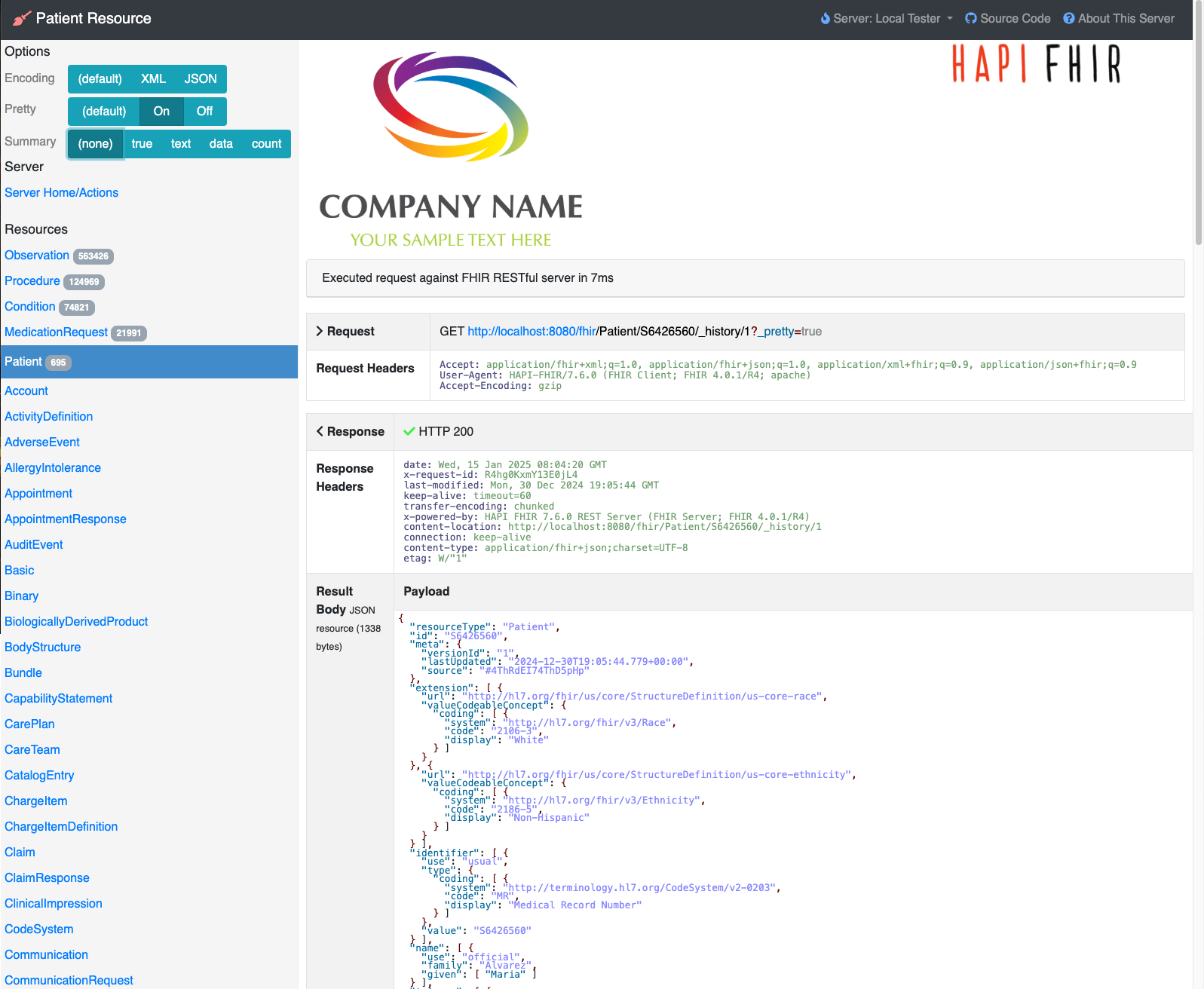Collapse the Response section chevron
Viewport: 1204px width, 989px height.
pos(320,432)
